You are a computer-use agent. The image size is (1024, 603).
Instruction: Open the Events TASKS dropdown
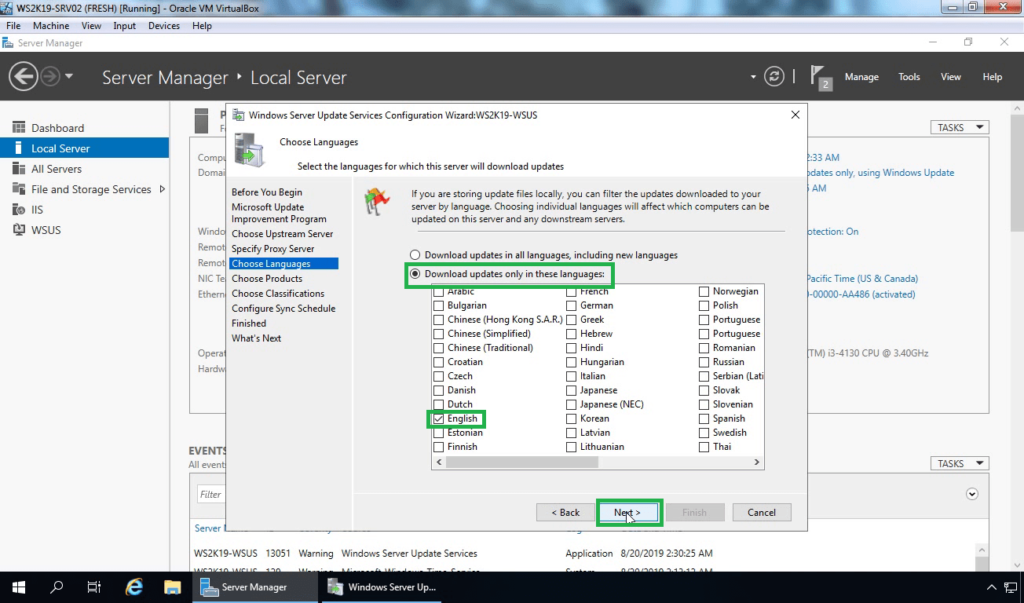click(x=959, y=463)
